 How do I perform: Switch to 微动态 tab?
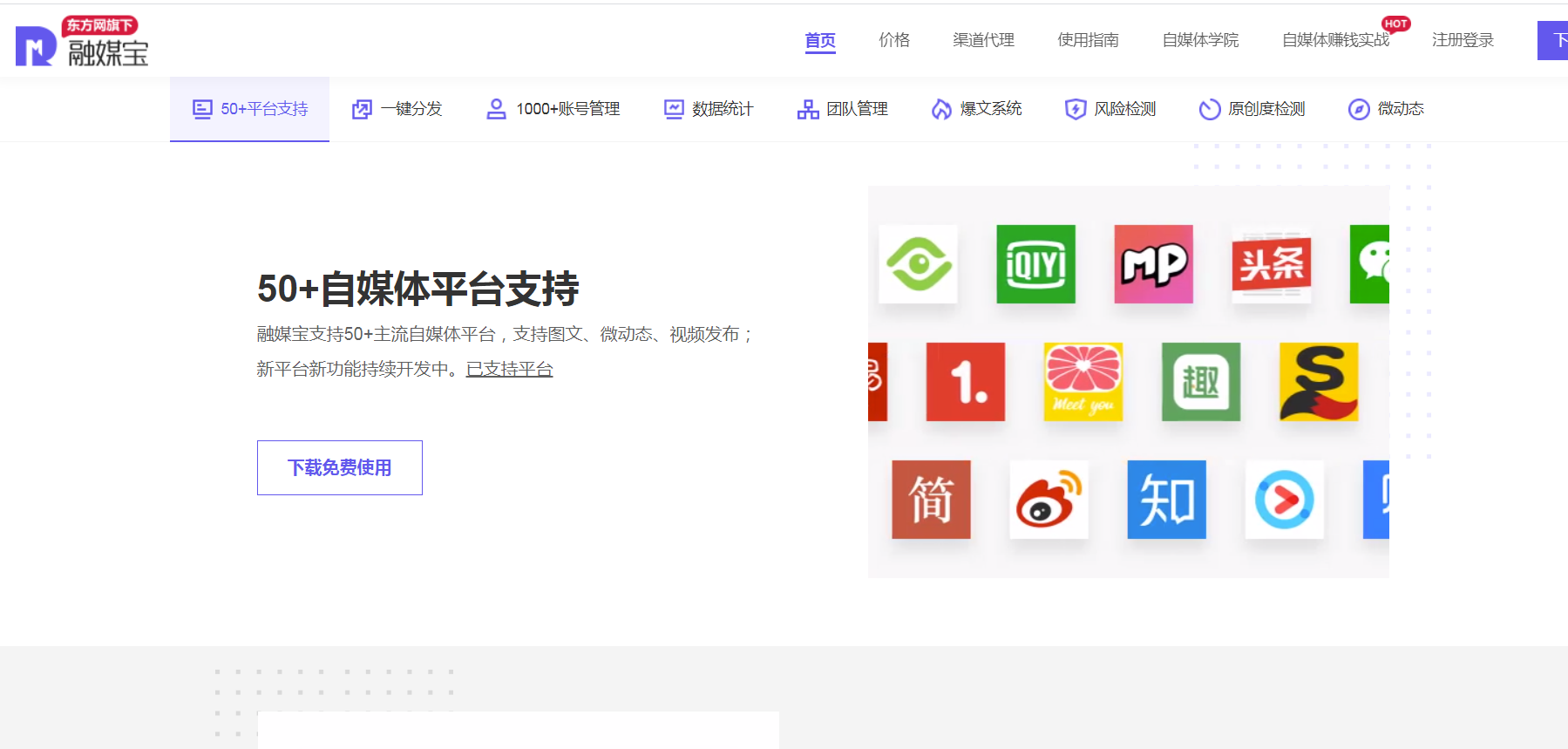tap(1401, 109)
